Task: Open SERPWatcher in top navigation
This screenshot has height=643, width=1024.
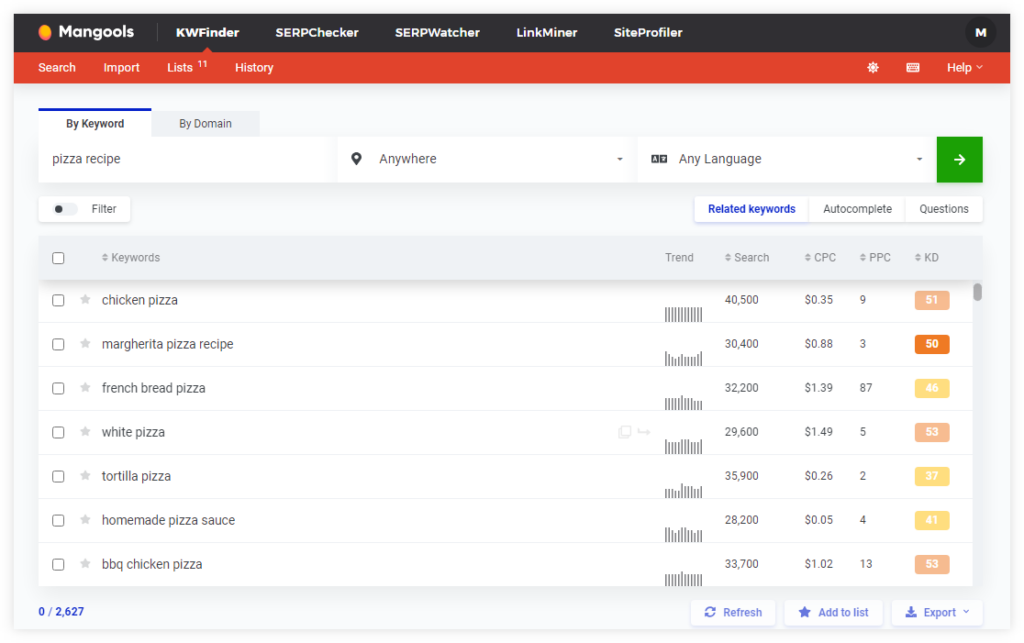Action: tap(437, 33)
